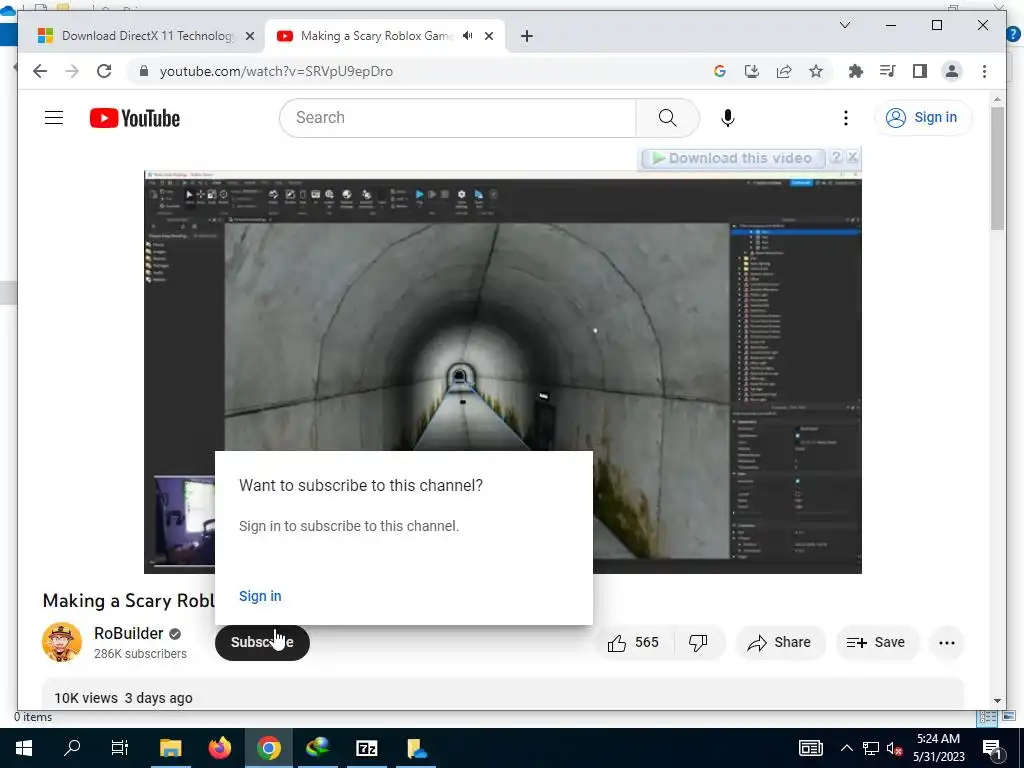Click the install app icon in address bar
This screenshot has height=768, width=1024.
click(x=752, y=71)
